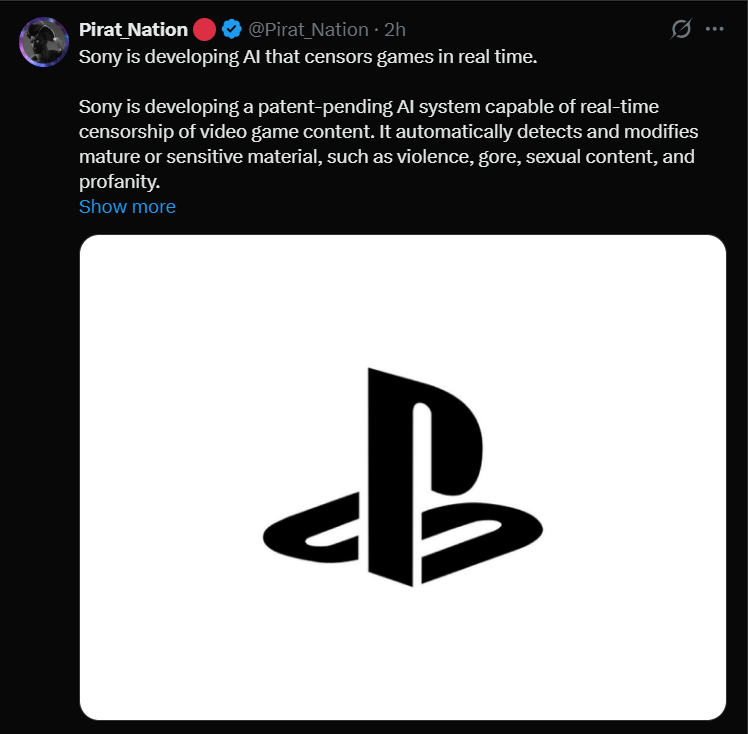The height and width of the screenshot is (734, 748).
Task: Click "censorship of video game content" text
Action: pyautogui.click(x=213, y=132)
